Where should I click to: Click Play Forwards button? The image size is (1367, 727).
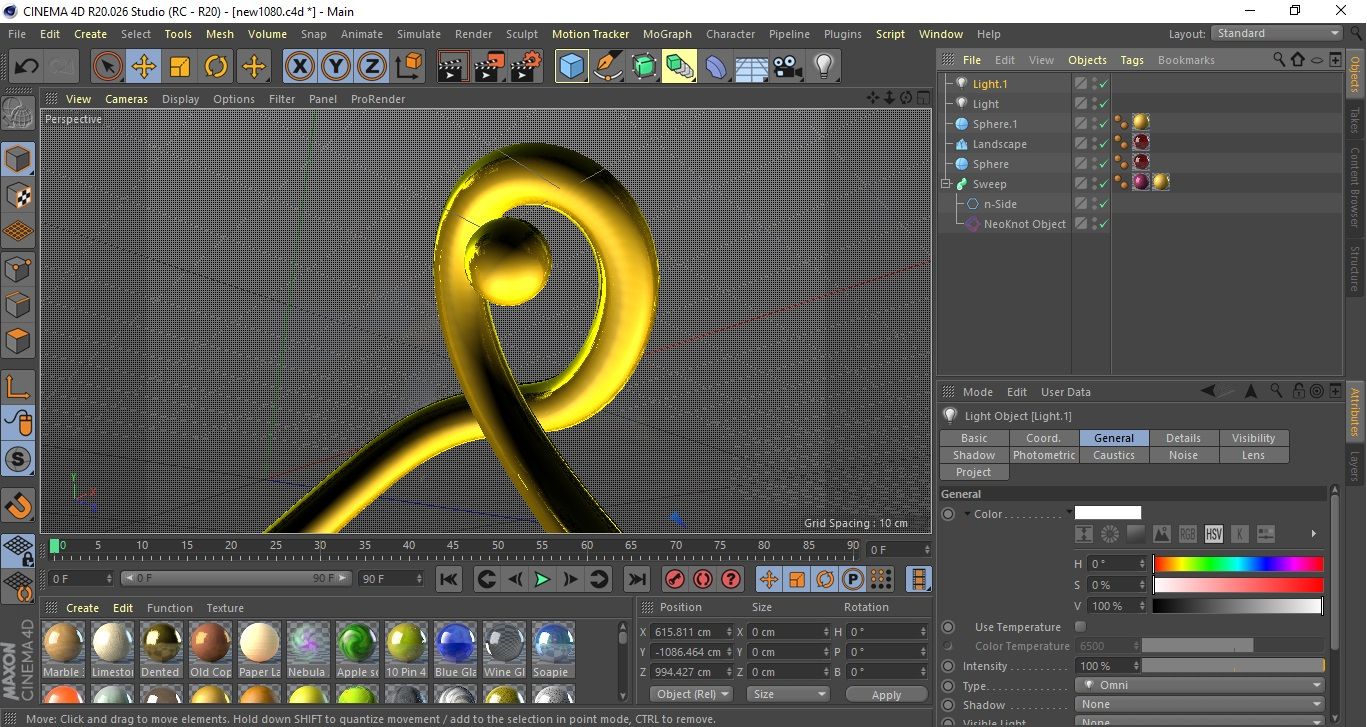point(541,579)
